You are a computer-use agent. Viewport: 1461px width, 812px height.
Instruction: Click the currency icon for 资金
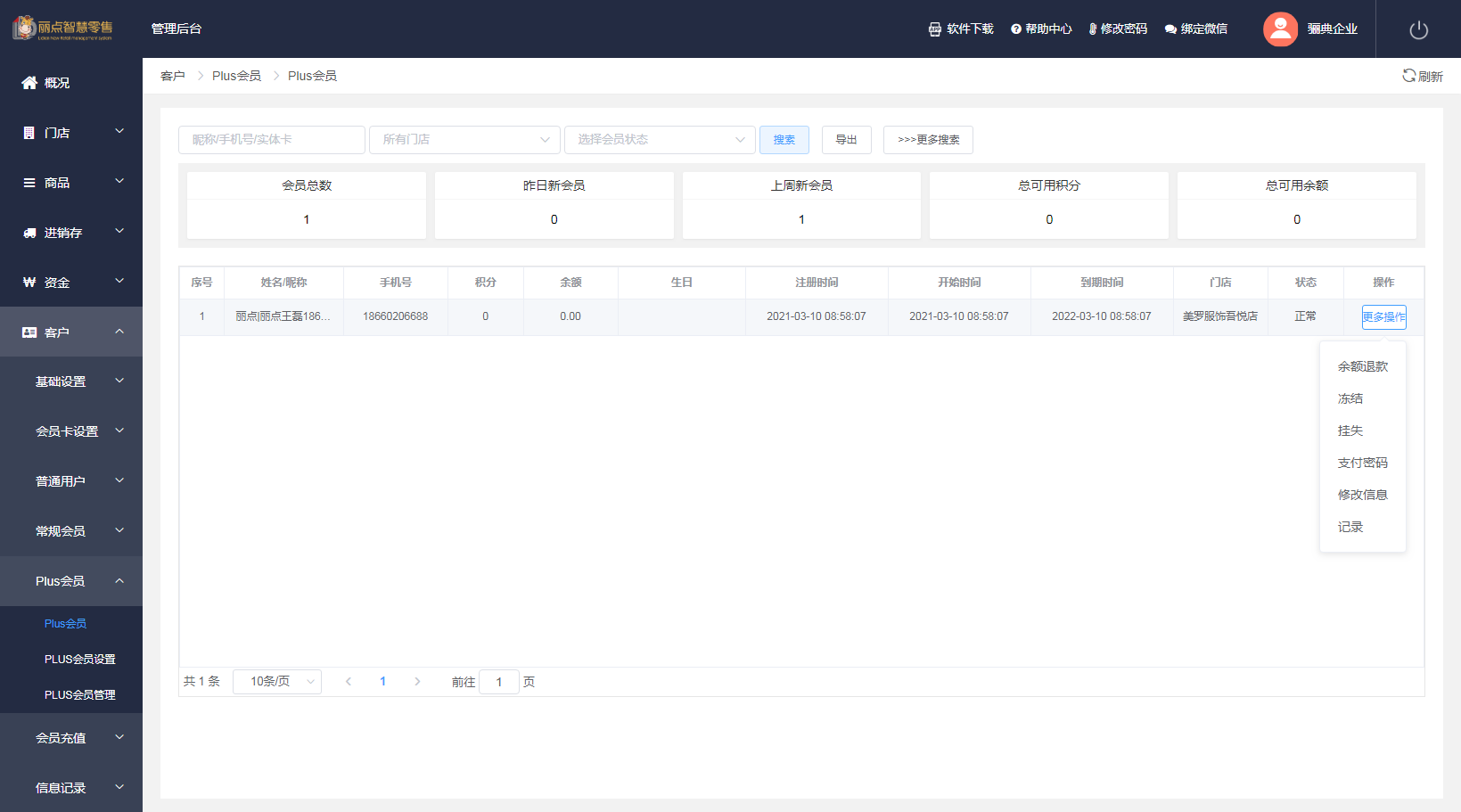29,283
